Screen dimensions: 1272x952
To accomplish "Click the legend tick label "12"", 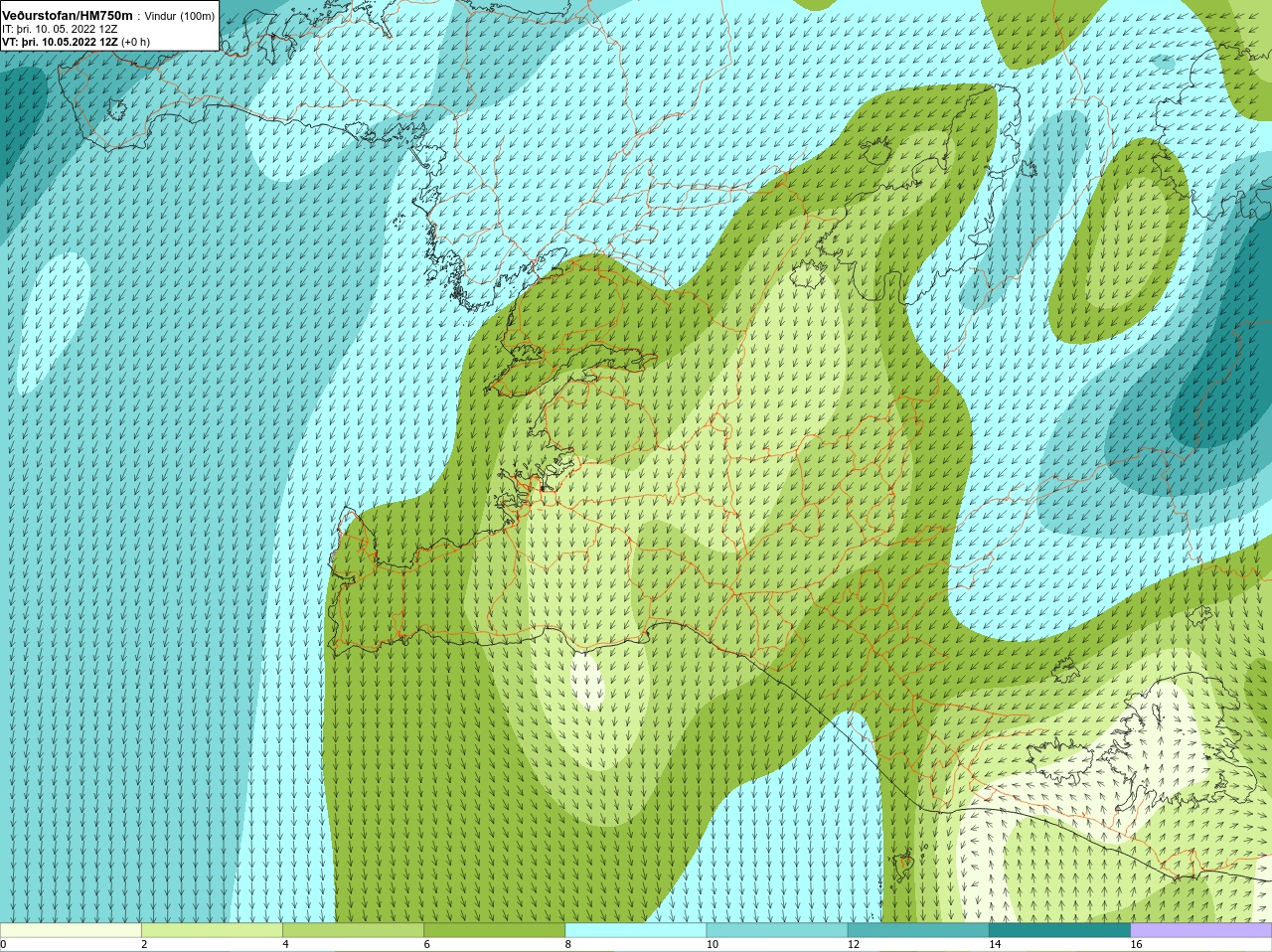I will tap(854, 944).
